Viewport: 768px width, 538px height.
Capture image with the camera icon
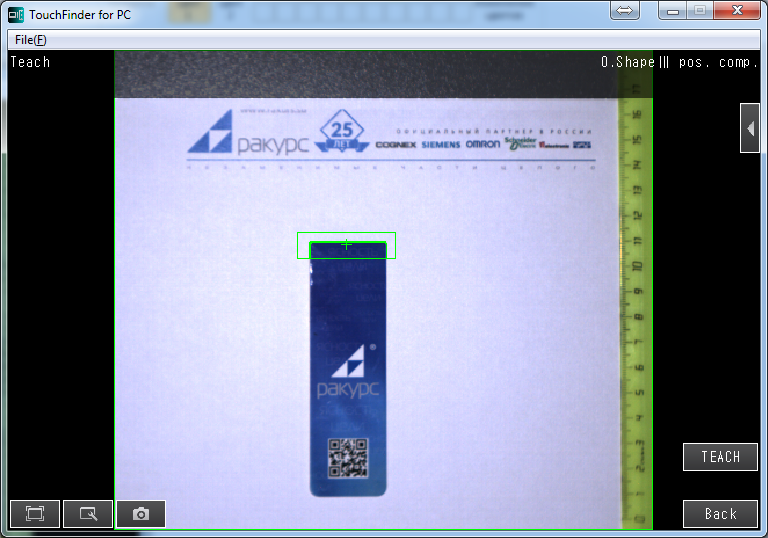[x=141, y=514]
